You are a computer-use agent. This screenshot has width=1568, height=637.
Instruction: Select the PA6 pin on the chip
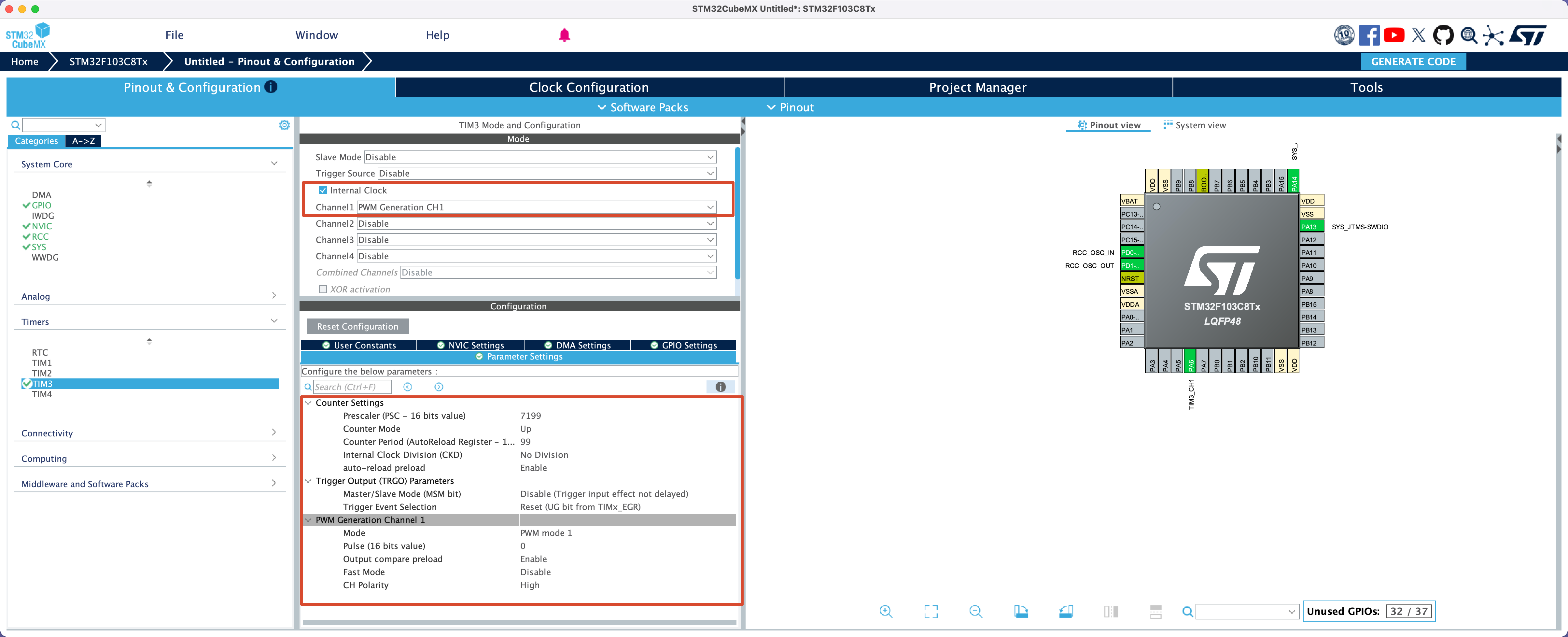[1191, 361]
